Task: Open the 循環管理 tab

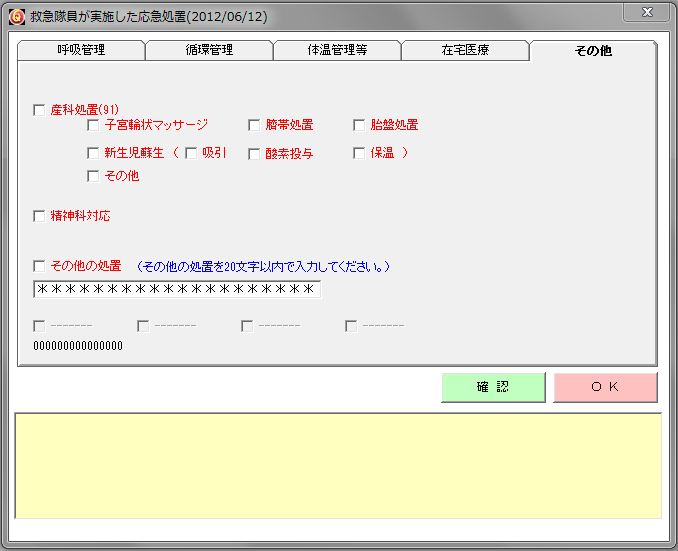Action: click(x=208, y=50)
